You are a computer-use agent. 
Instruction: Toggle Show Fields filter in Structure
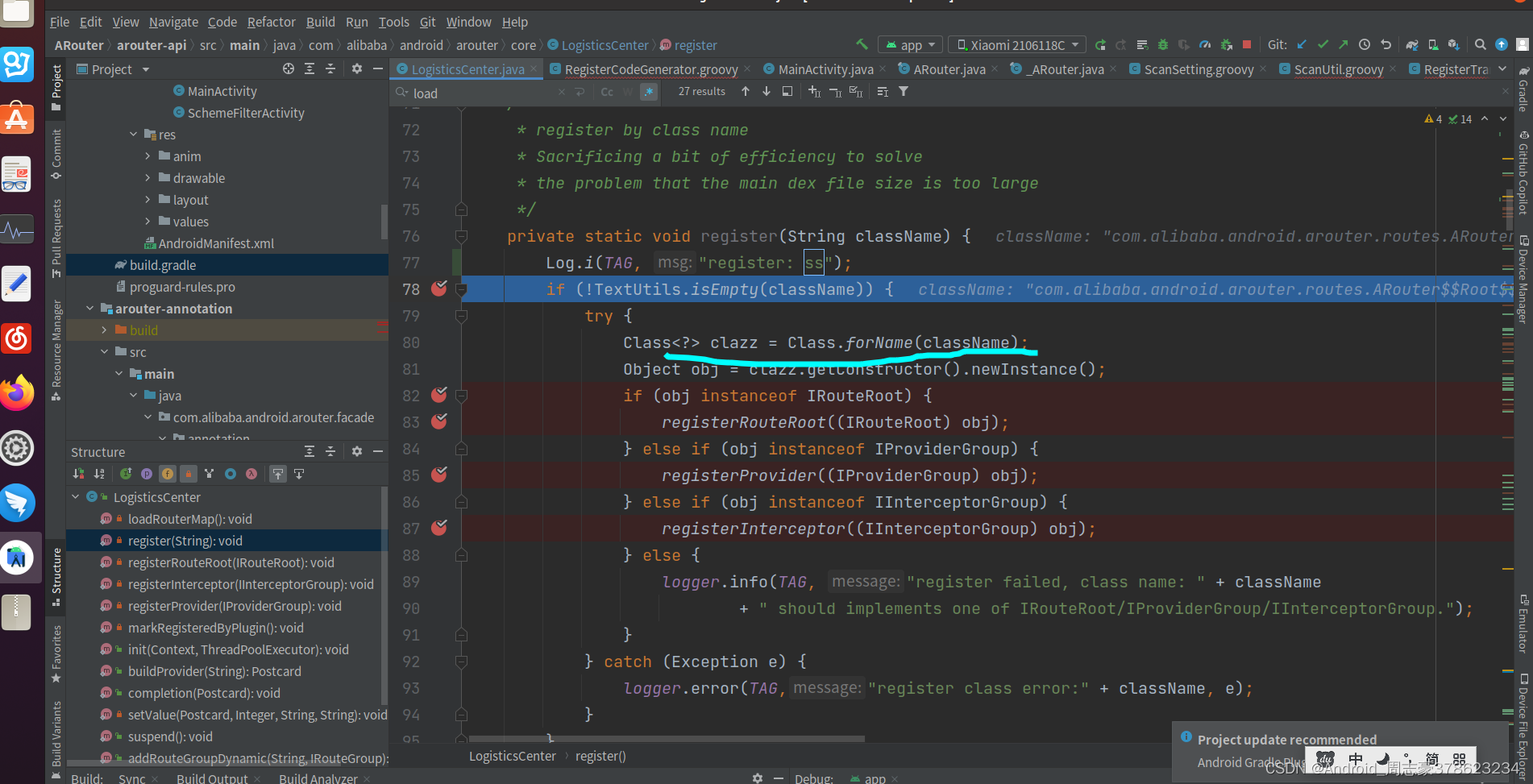point(168,474)
